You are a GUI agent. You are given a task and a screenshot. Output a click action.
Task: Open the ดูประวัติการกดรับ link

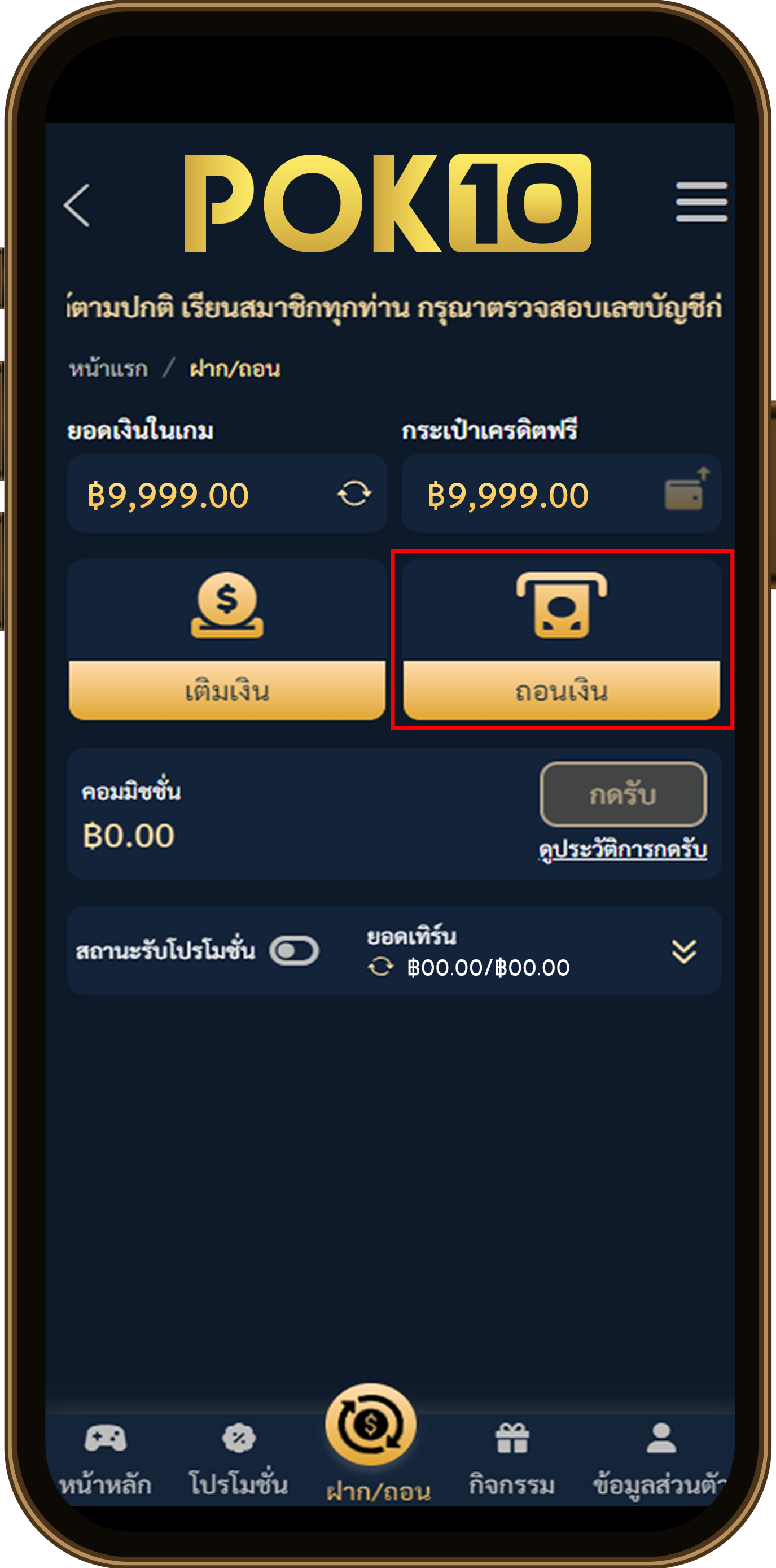[622, 849]
